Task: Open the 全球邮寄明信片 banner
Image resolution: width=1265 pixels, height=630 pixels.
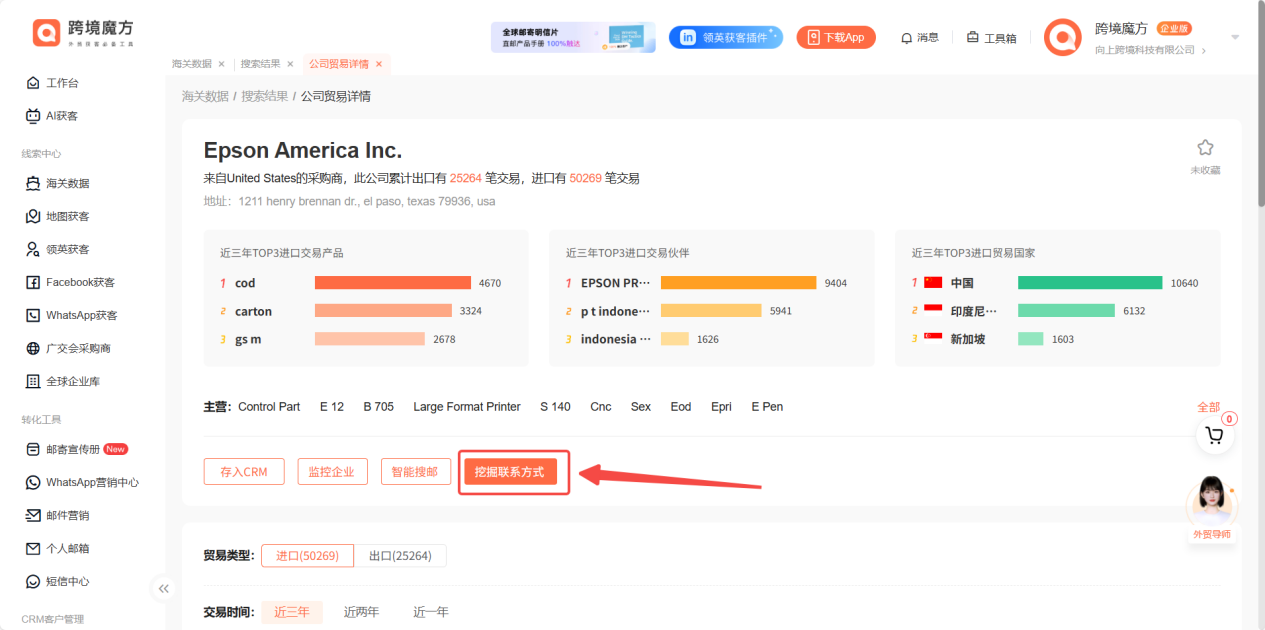Action: [573, 37]
